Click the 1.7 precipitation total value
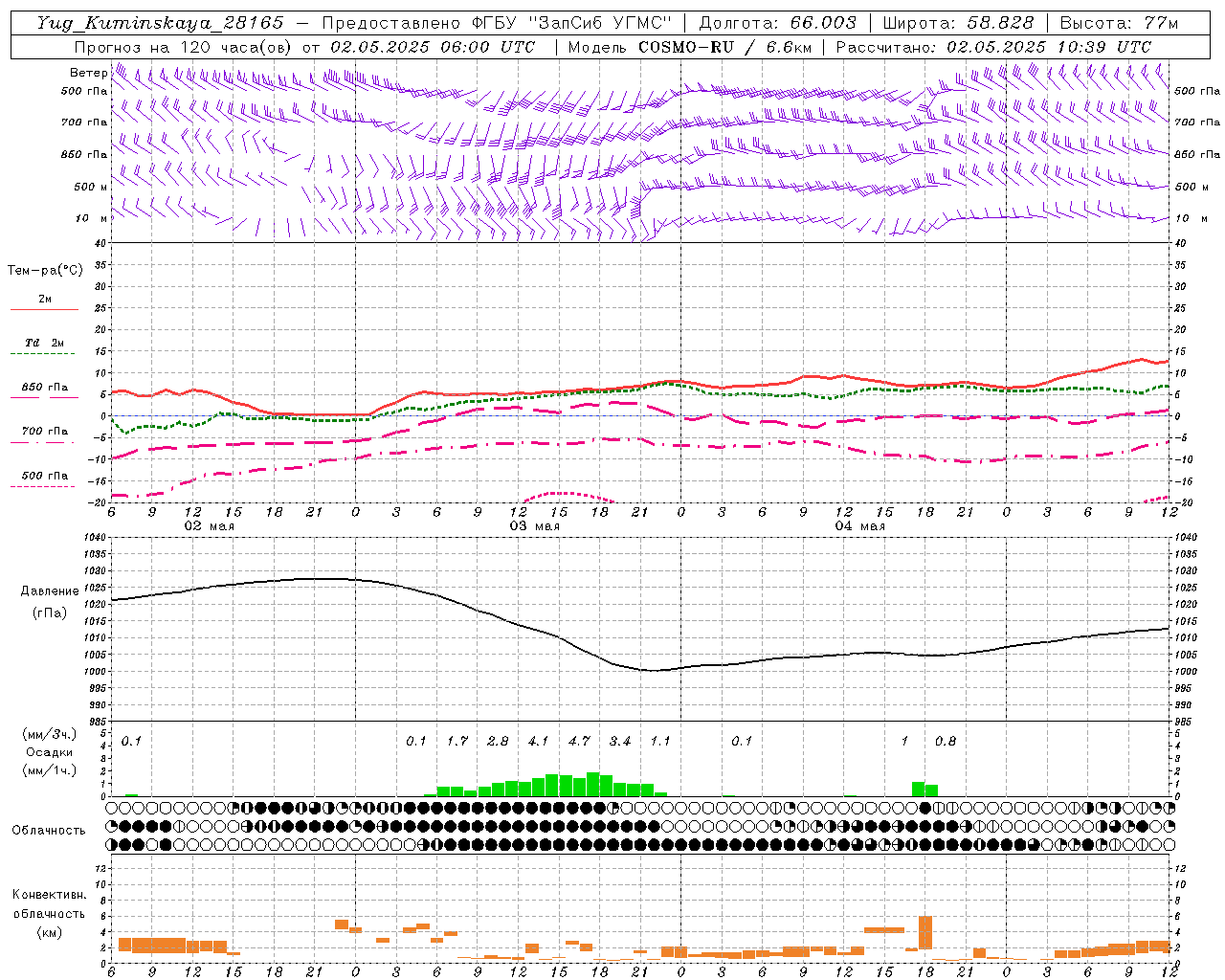Screen dimensions: 1225x980 click(457, 741)
